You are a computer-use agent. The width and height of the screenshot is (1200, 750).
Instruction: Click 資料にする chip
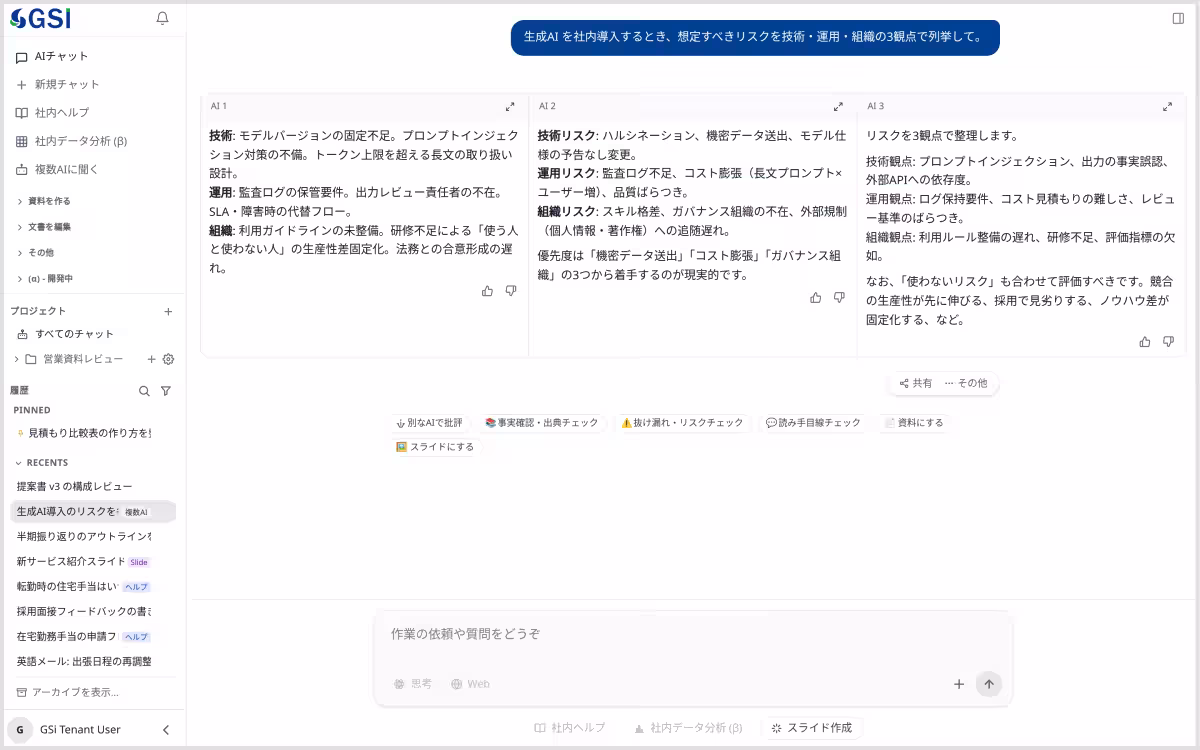pyautogui.click(x=914, y=423)
